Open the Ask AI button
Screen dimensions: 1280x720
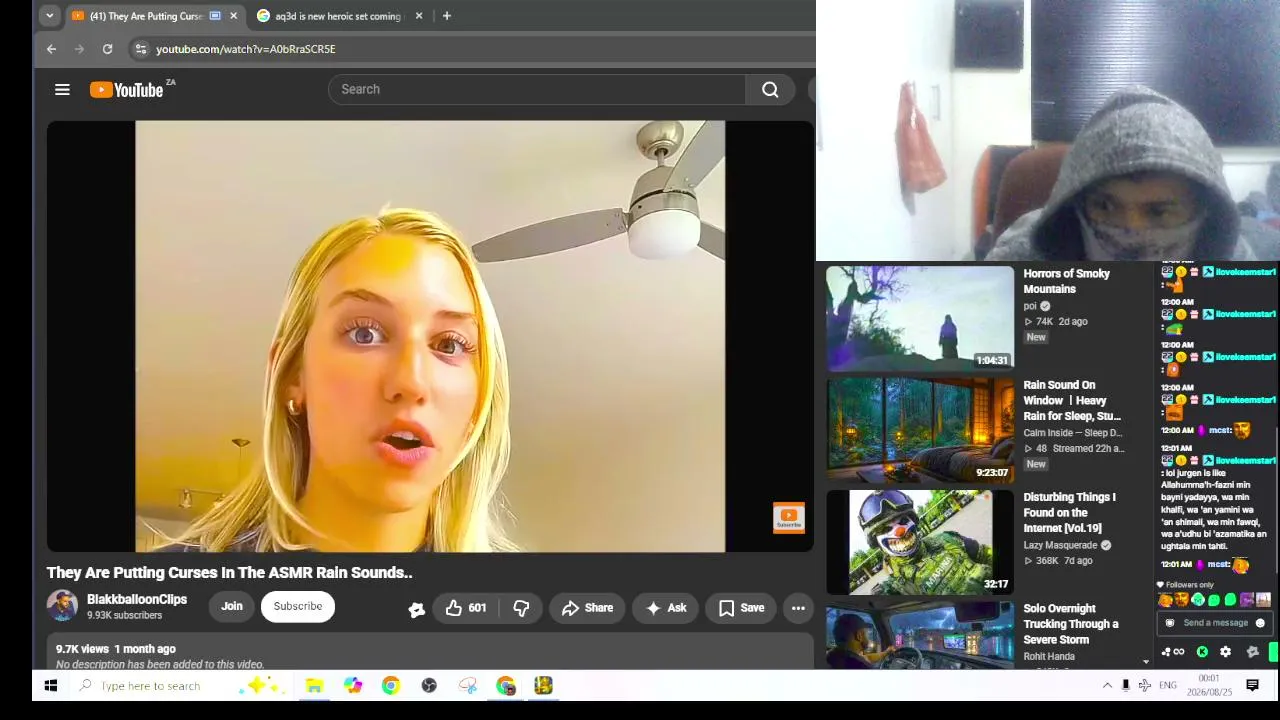tap(666, 608)
